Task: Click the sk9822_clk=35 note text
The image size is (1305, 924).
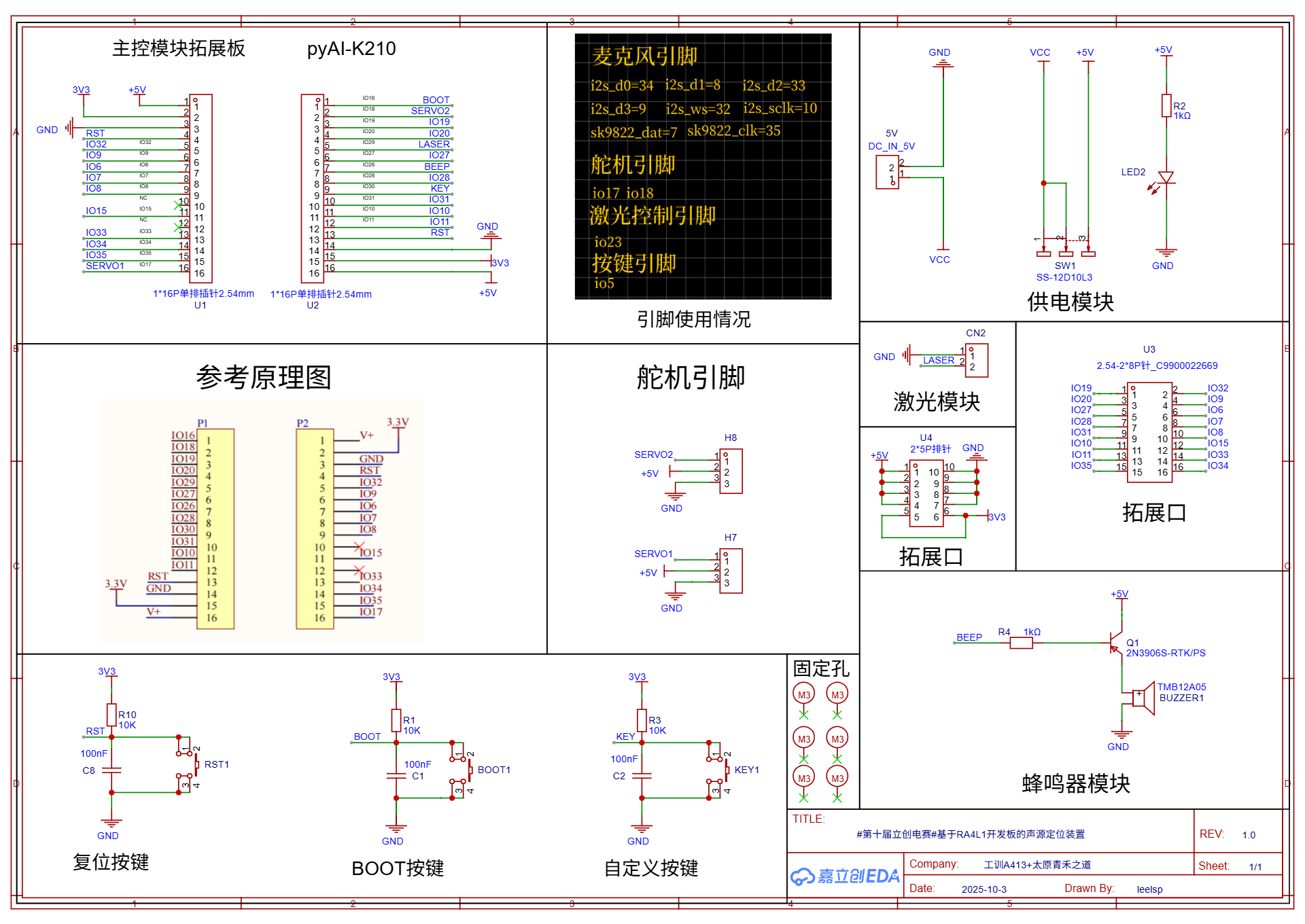Action: point(733,130)
